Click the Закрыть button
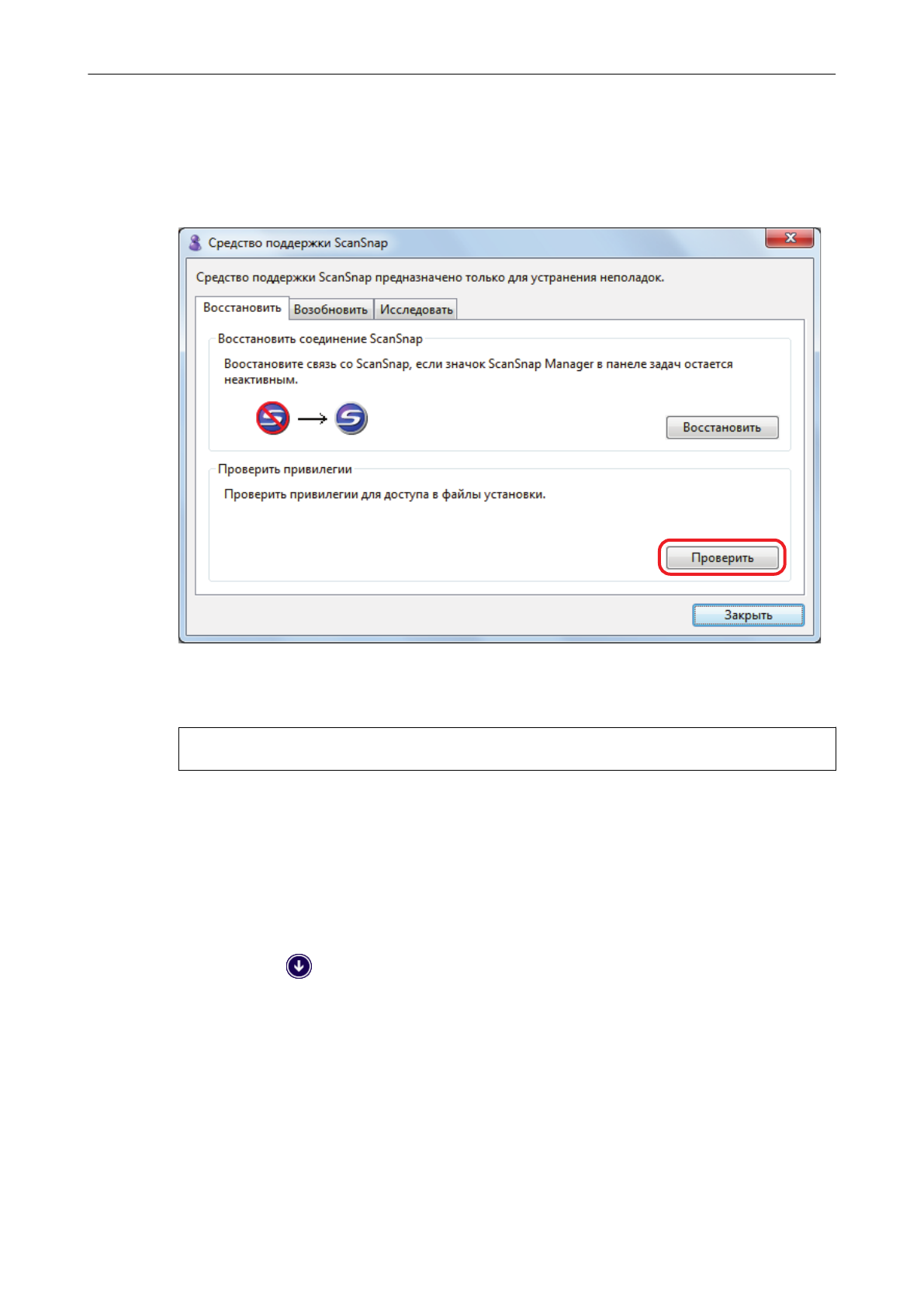 [749, 615]
